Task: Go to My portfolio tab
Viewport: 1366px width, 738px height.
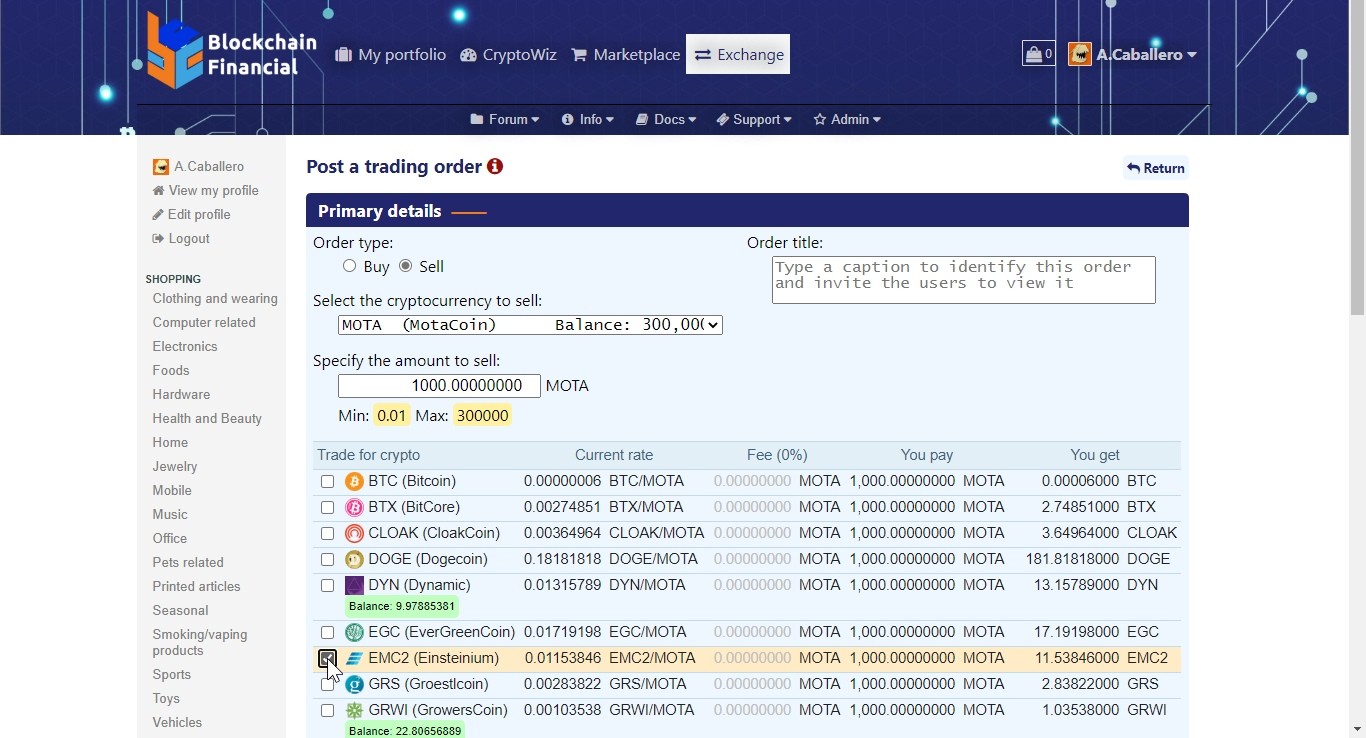Action: pyautogui.click(x=391, y=55)
